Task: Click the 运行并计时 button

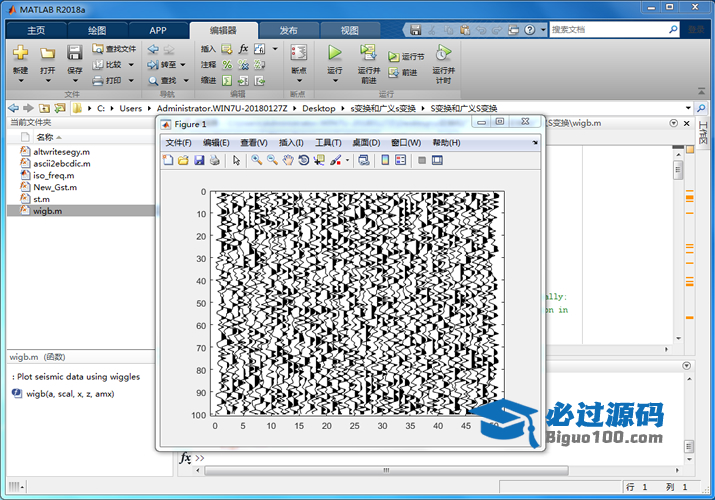Action: [443, 64]
